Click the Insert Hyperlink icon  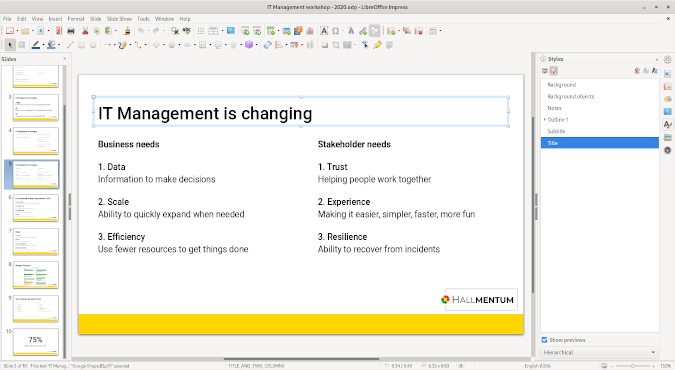363,31
